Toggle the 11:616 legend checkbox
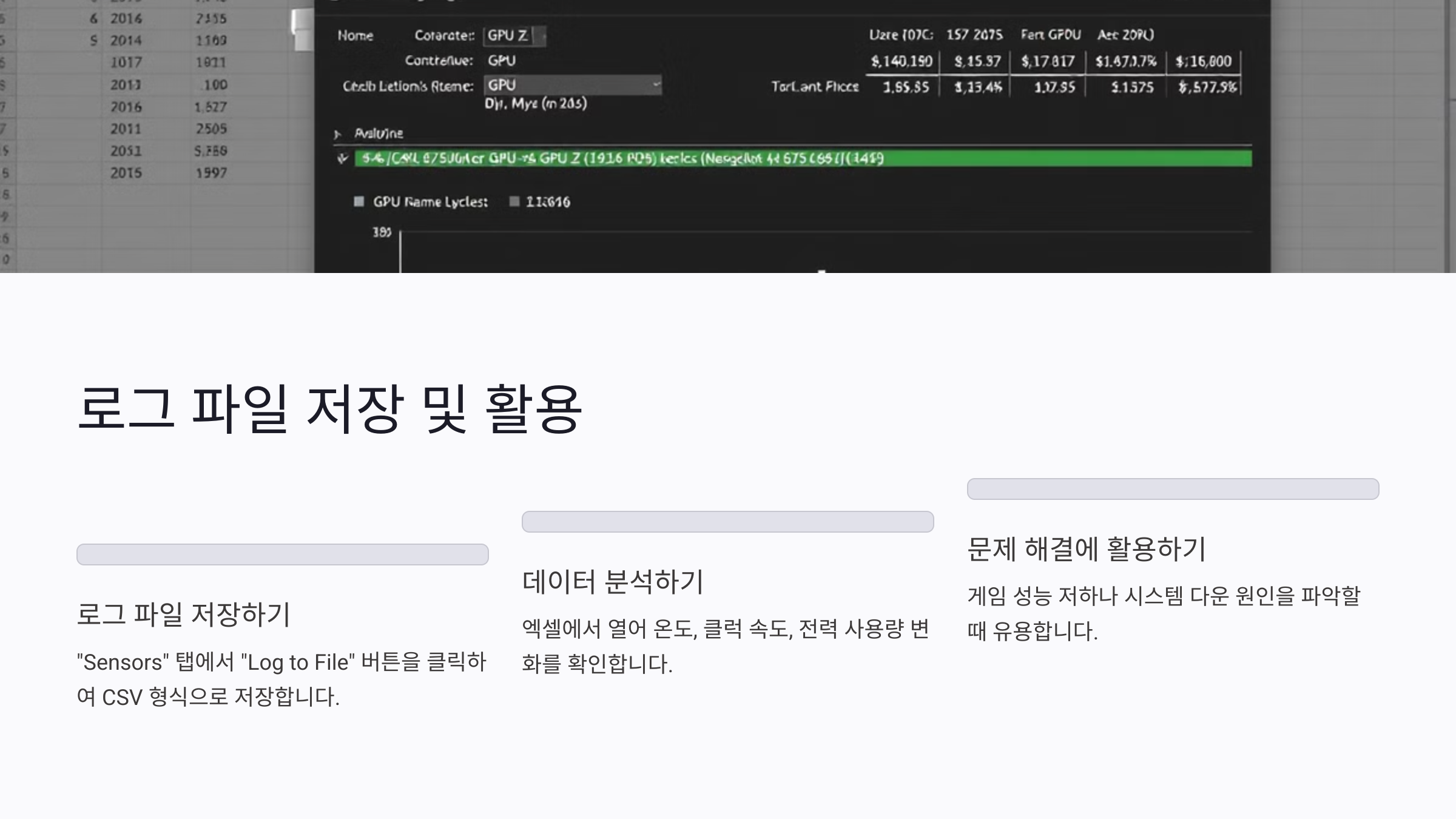 coord(514,201)
